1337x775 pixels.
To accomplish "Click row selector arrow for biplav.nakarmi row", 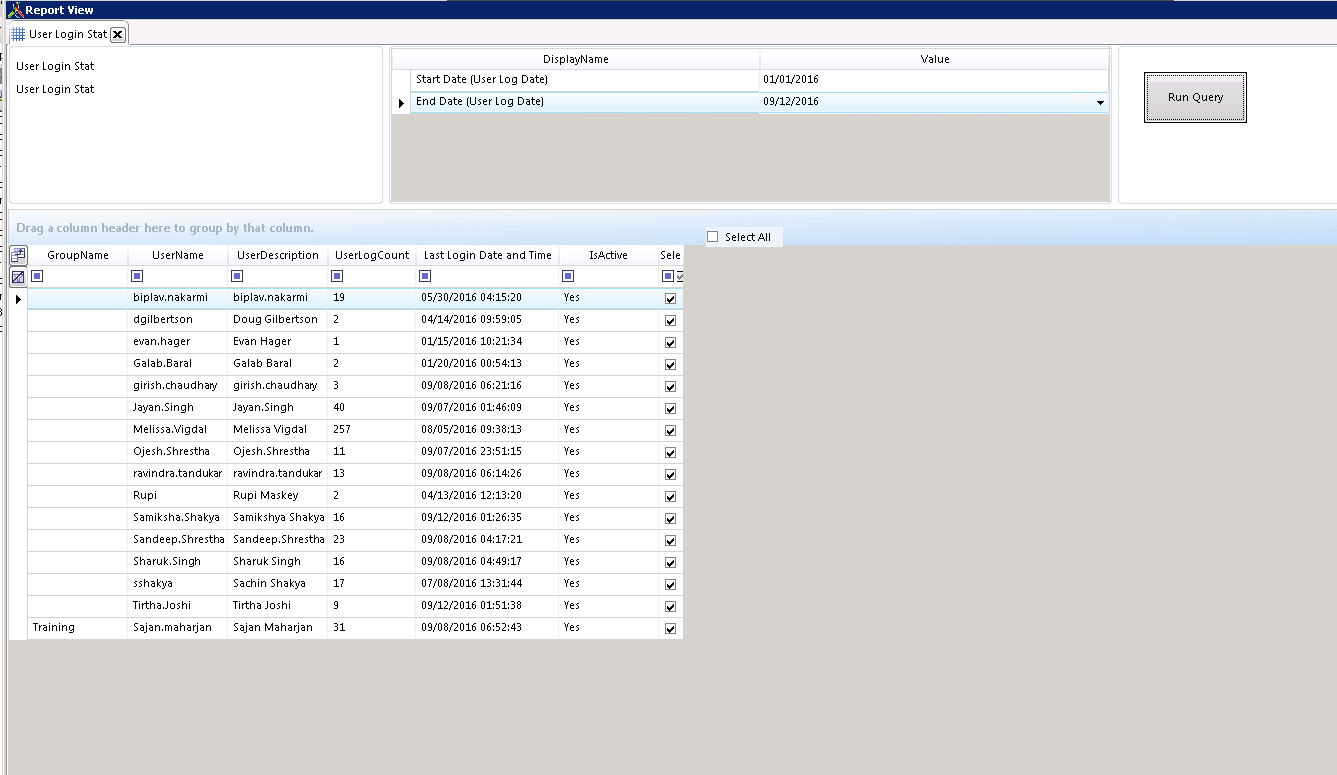I will click(x=18, y=299).
